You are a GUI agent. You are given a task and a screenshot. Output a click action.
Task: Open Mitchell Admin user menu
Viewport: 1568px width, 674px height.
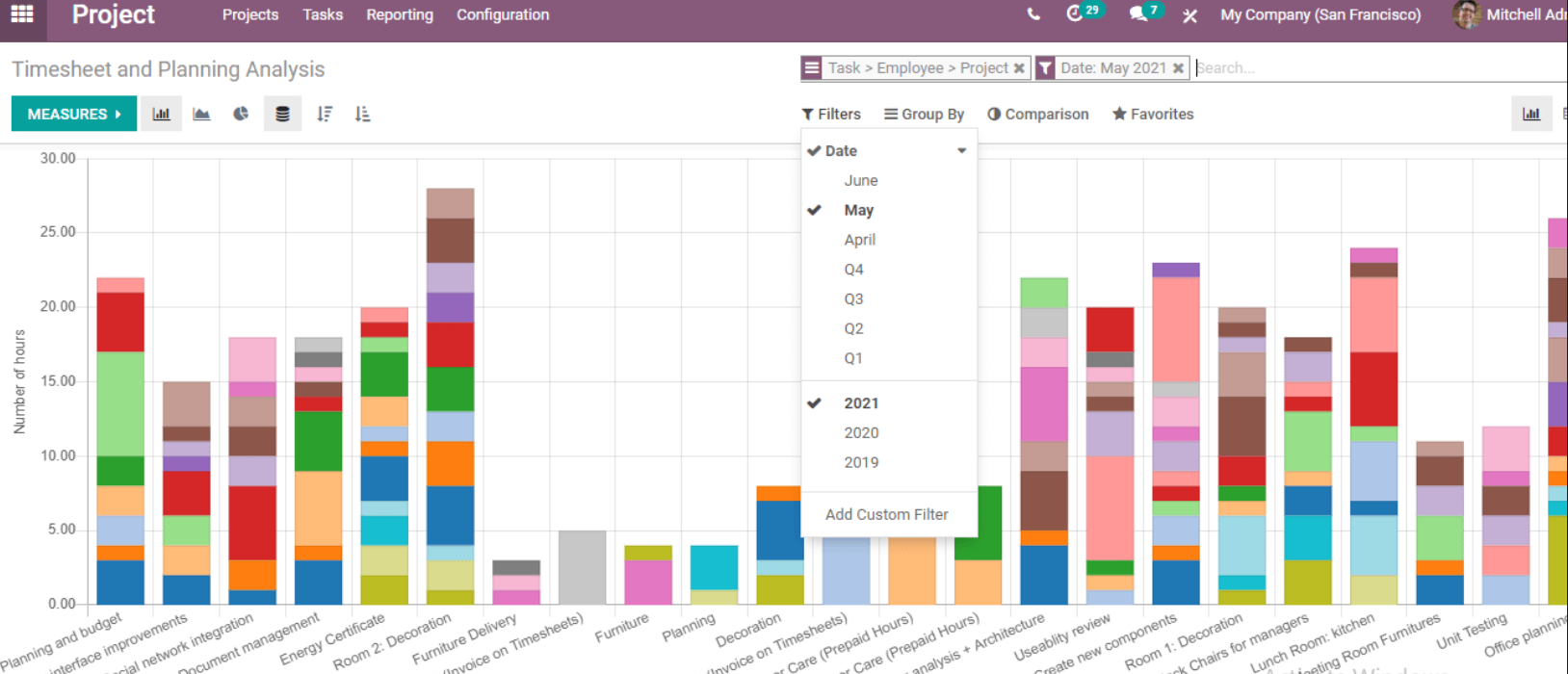1509,14
